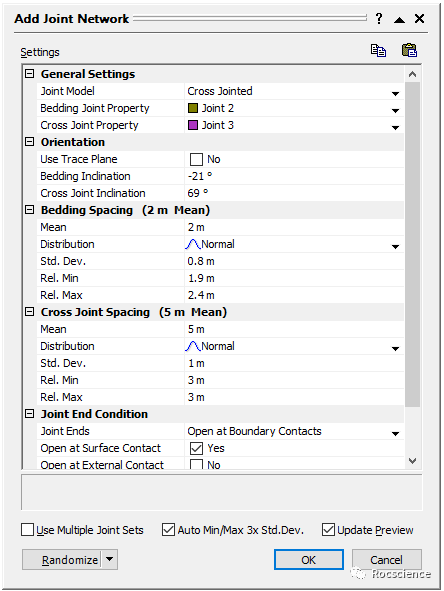The height and width of the screenshot is (591, 444).
Task: Click the copy settings icon
Action: 378,50
